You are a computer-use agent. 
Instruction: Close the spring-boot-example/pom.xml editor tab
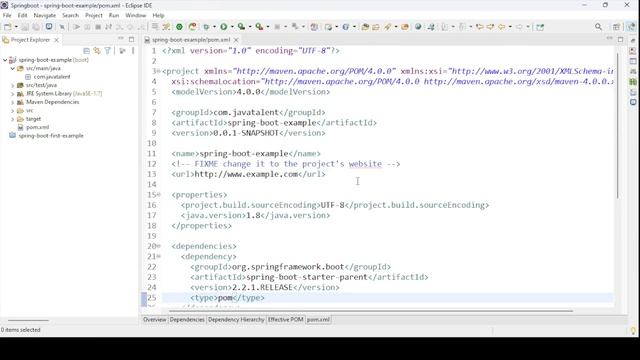236,40
